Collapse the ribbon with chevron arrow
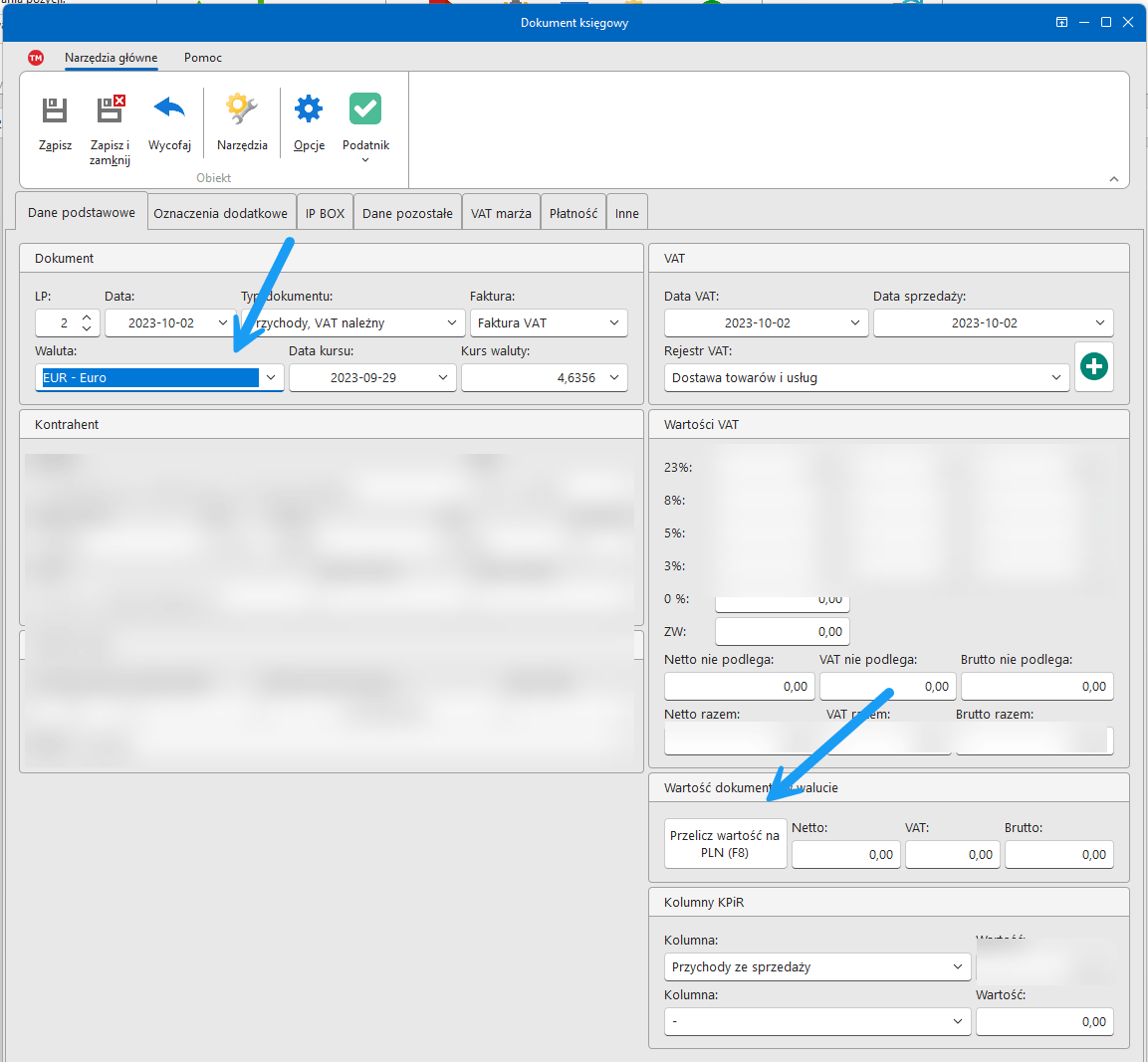Viewport: 1148px width, 1062px height. tap(1113, 179)
